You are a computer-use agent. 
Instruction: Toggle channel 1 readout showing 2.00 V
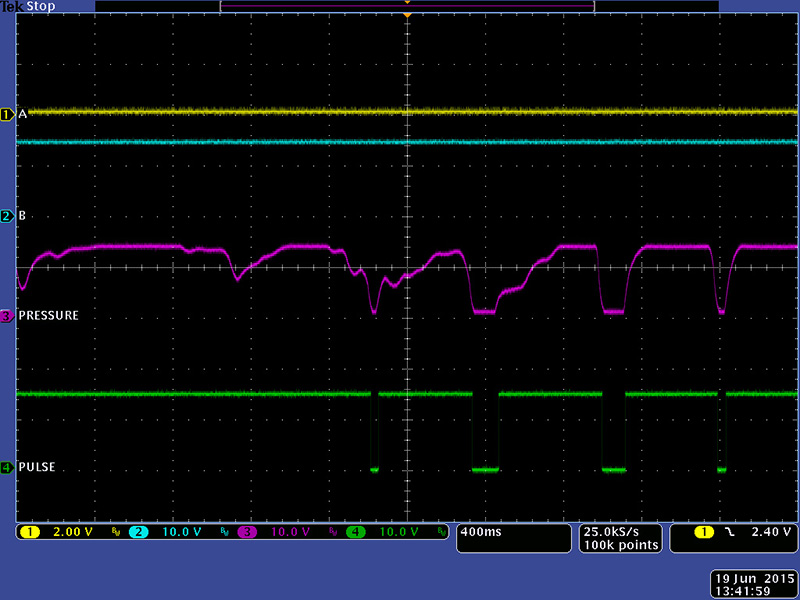coord(64,532)
